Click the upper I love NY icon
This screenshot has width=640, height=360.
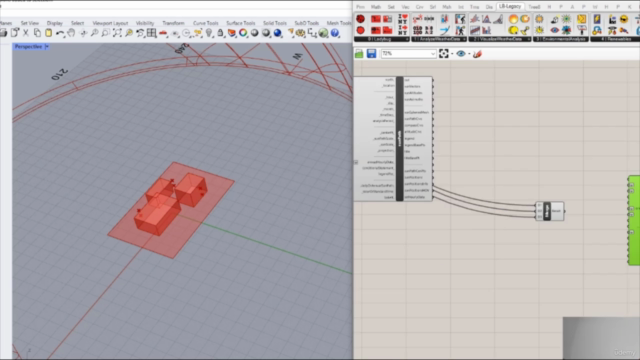coord(402,19)
